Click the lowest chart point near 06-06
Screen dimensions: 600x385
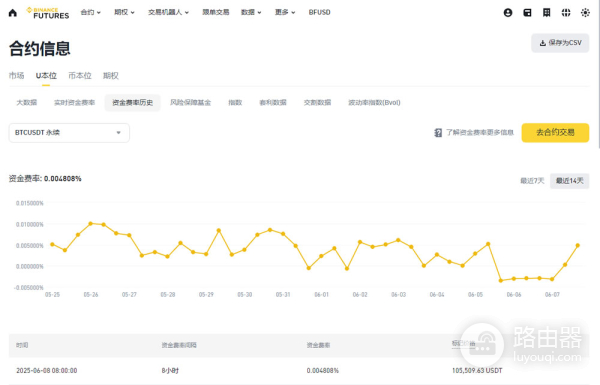pos(501,281)
